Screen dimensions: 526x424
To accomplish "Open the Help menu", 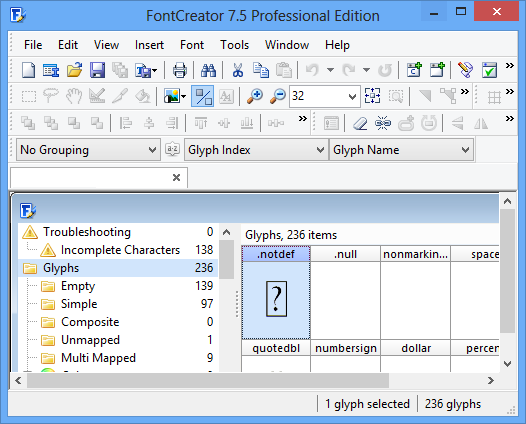I will [337, 45].
